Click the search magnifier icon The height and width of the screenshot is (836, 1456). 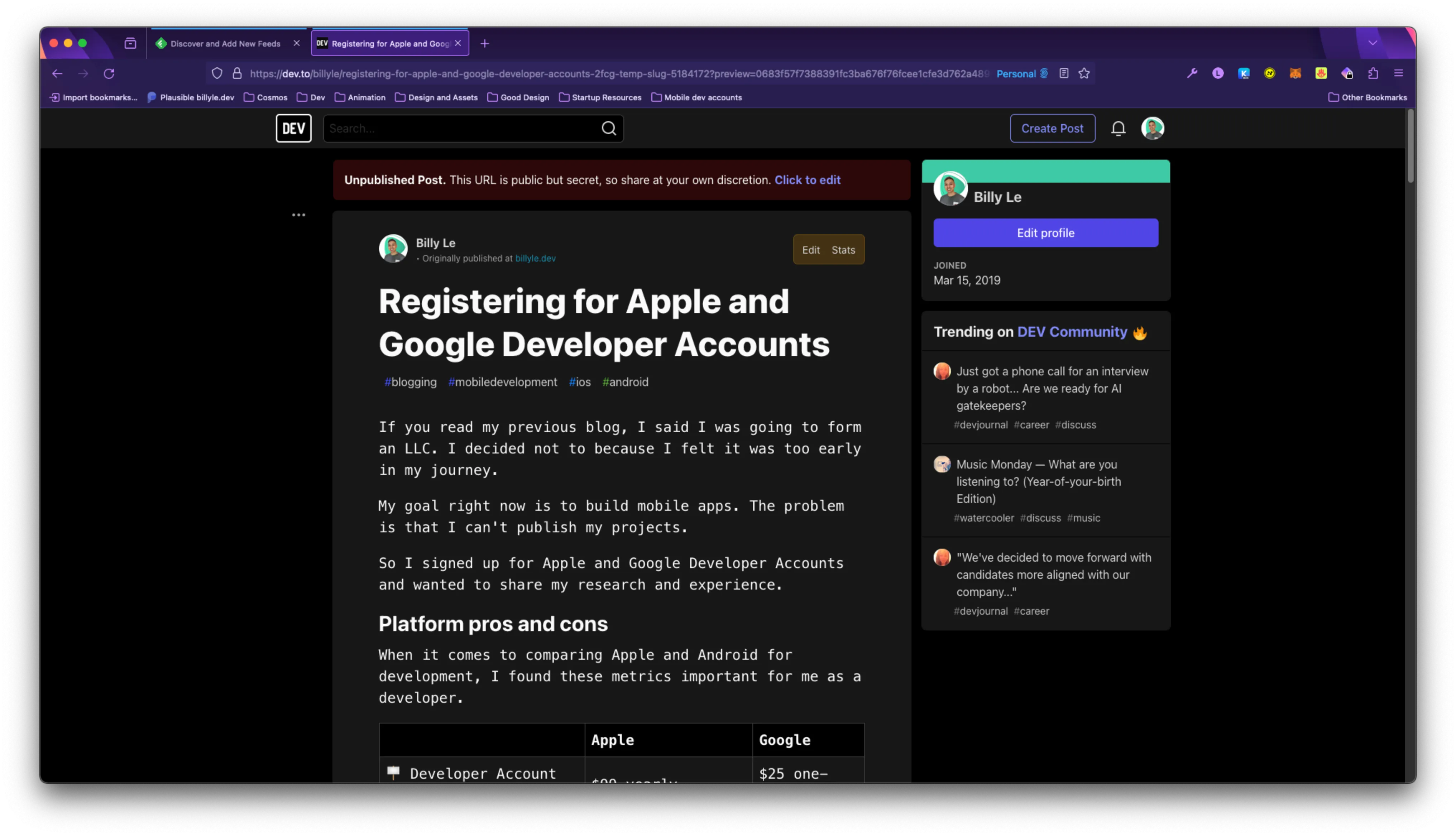pos(609,128)
